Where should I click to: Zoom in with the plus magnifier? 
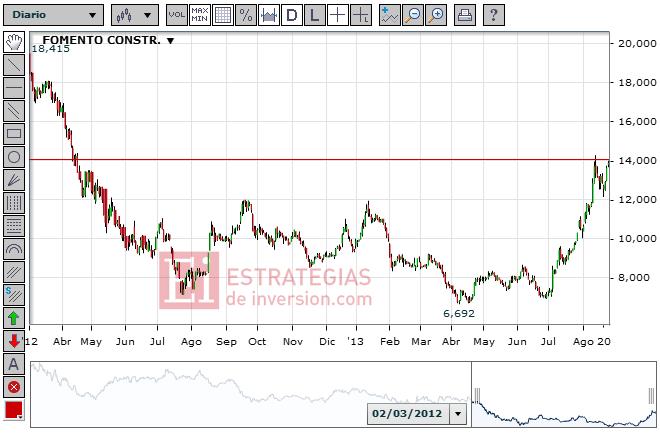436,15
